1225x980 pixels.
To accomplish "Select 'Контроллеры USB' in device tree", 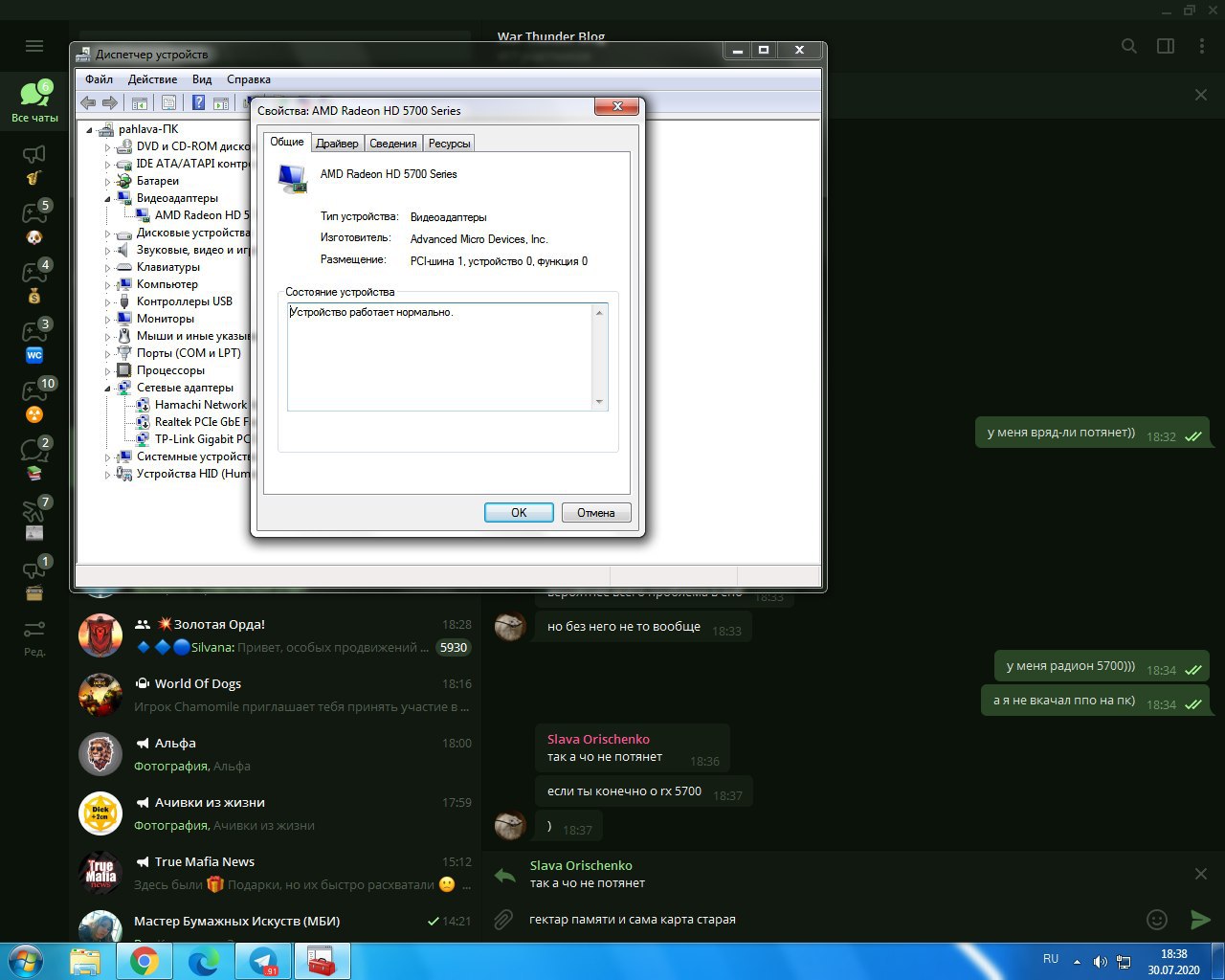I will coord(185,301).
